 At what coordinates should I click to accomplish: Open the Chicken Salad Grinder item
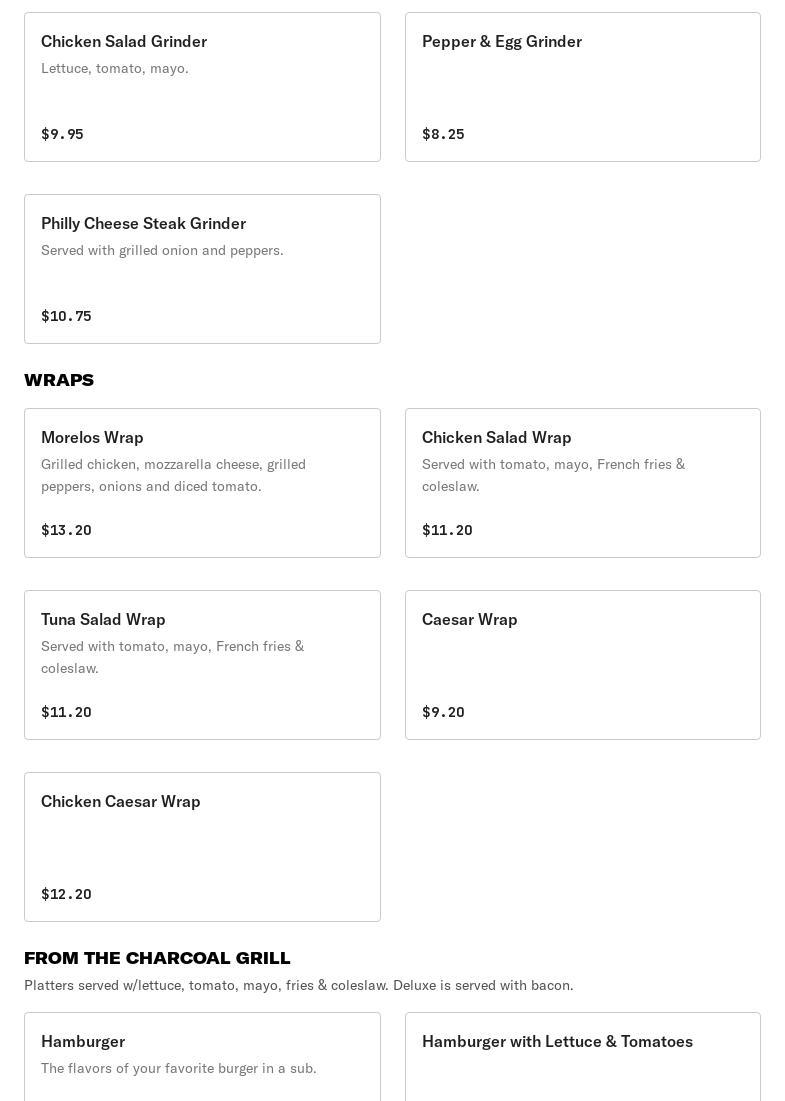[x=124, y=42]
